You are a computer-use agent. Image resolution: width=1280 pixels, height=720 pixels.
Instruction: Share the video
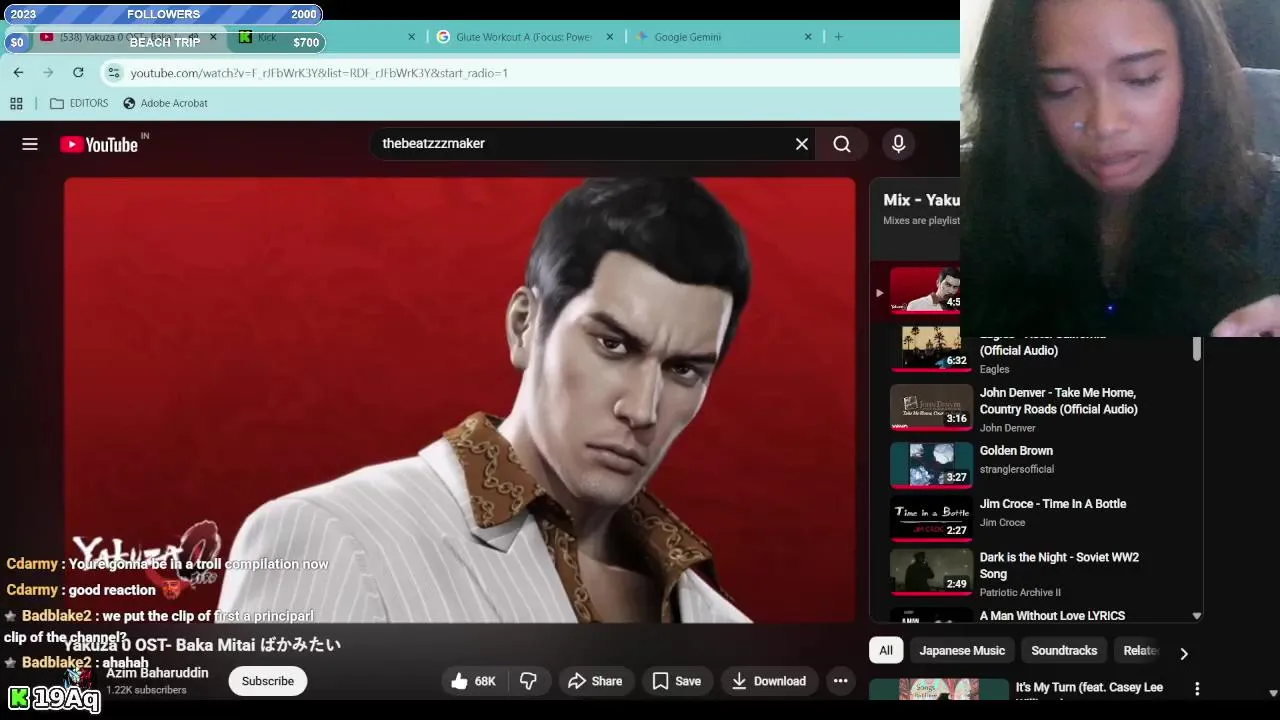(x=595, y=681)
